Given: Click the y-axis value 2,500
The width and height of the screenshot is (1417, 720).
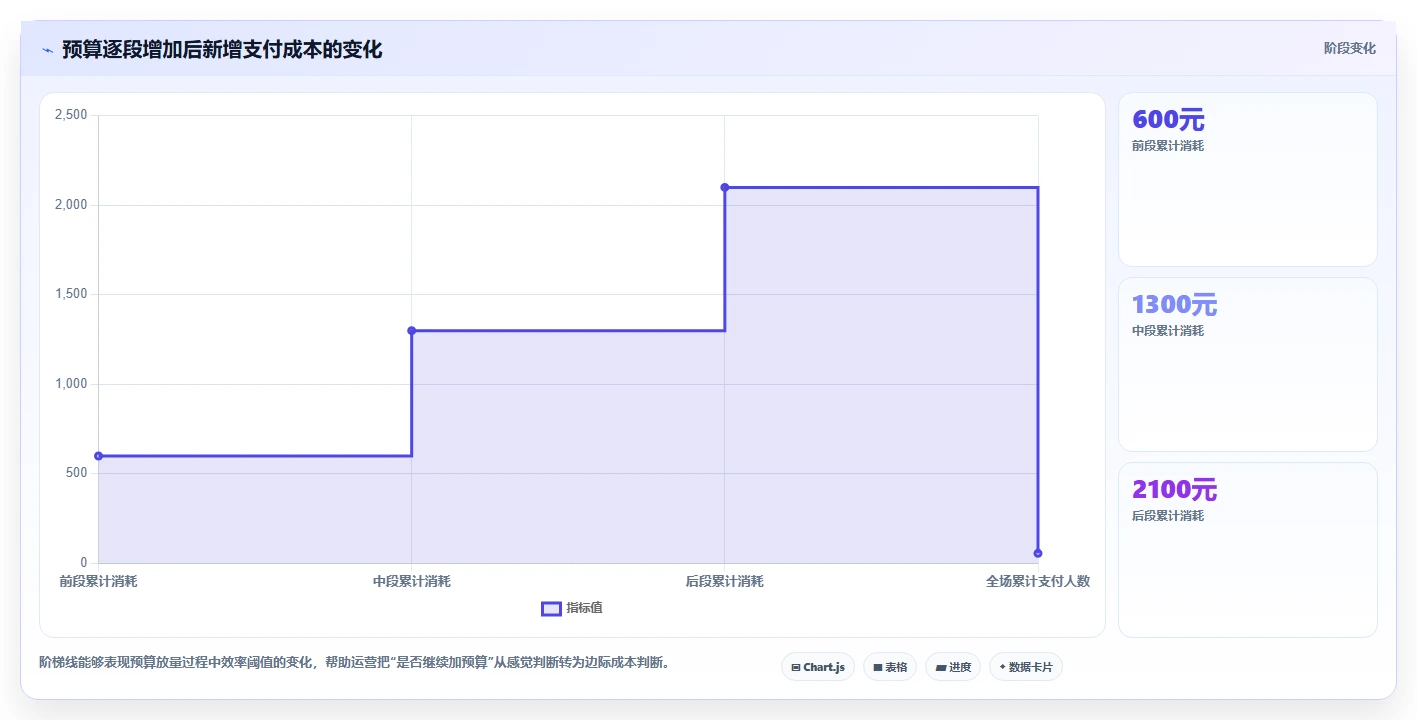Looking at the screenshot, I should [x=70, y=115].
